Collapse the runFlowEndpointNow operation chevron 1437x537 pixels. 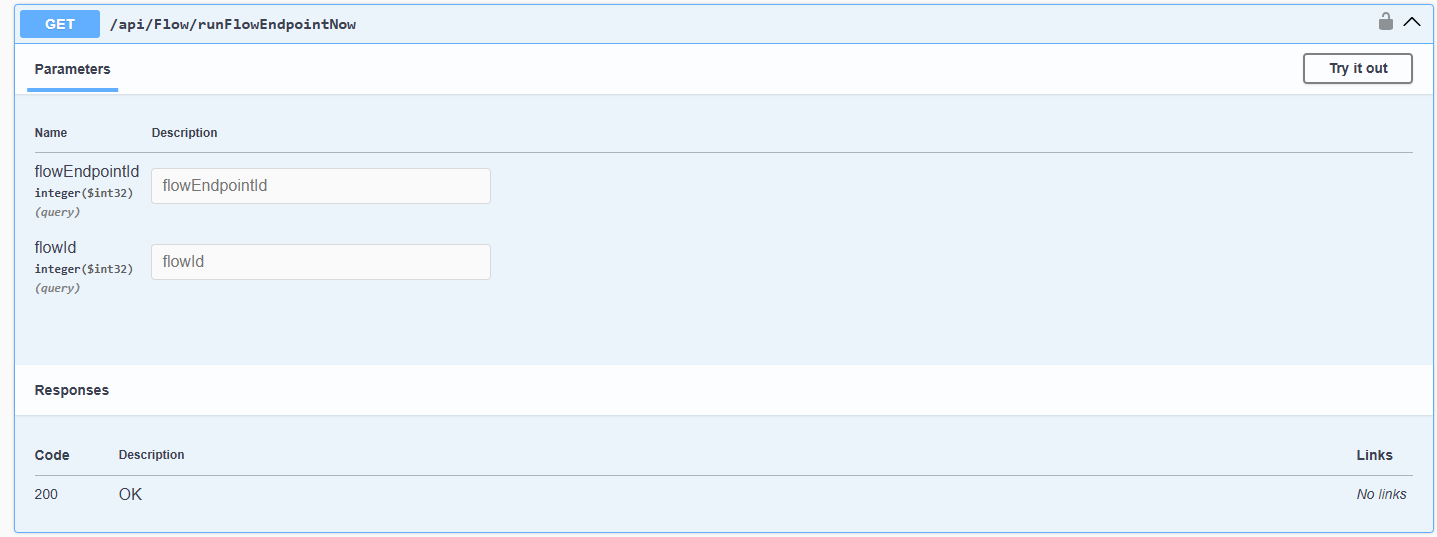click(x=1412, y=21)
